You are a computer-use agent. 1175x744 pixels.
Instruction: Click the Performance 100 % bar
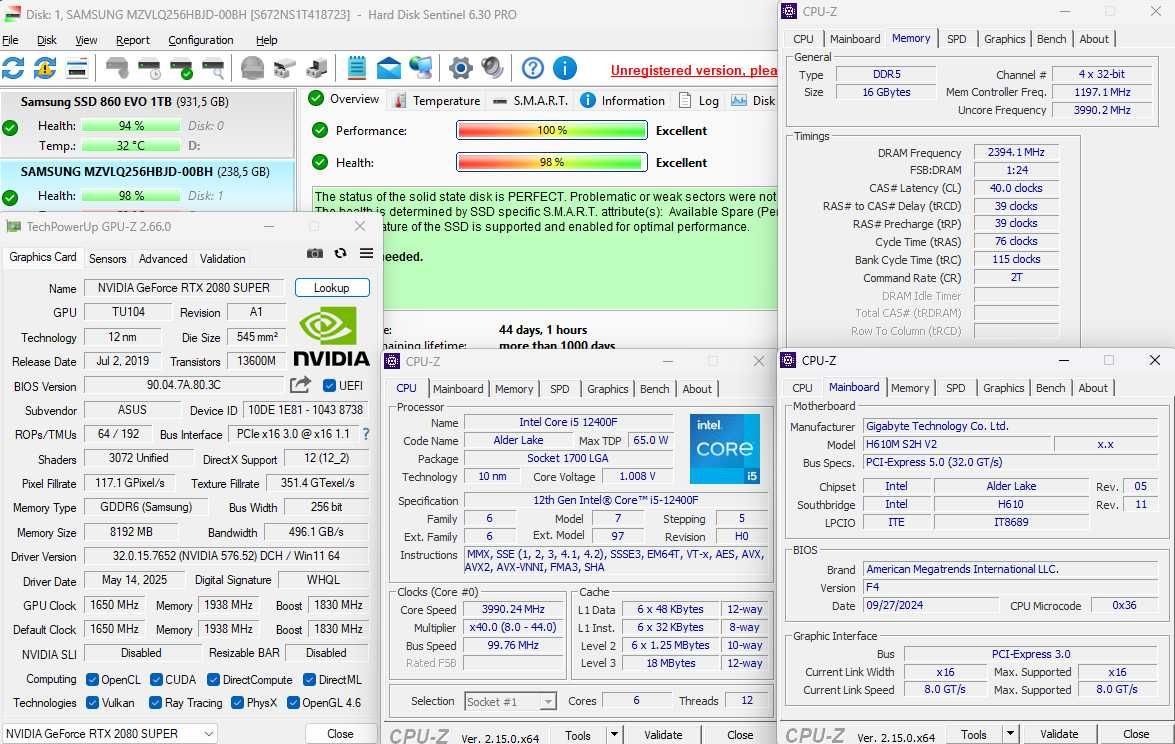pos(552,130)
